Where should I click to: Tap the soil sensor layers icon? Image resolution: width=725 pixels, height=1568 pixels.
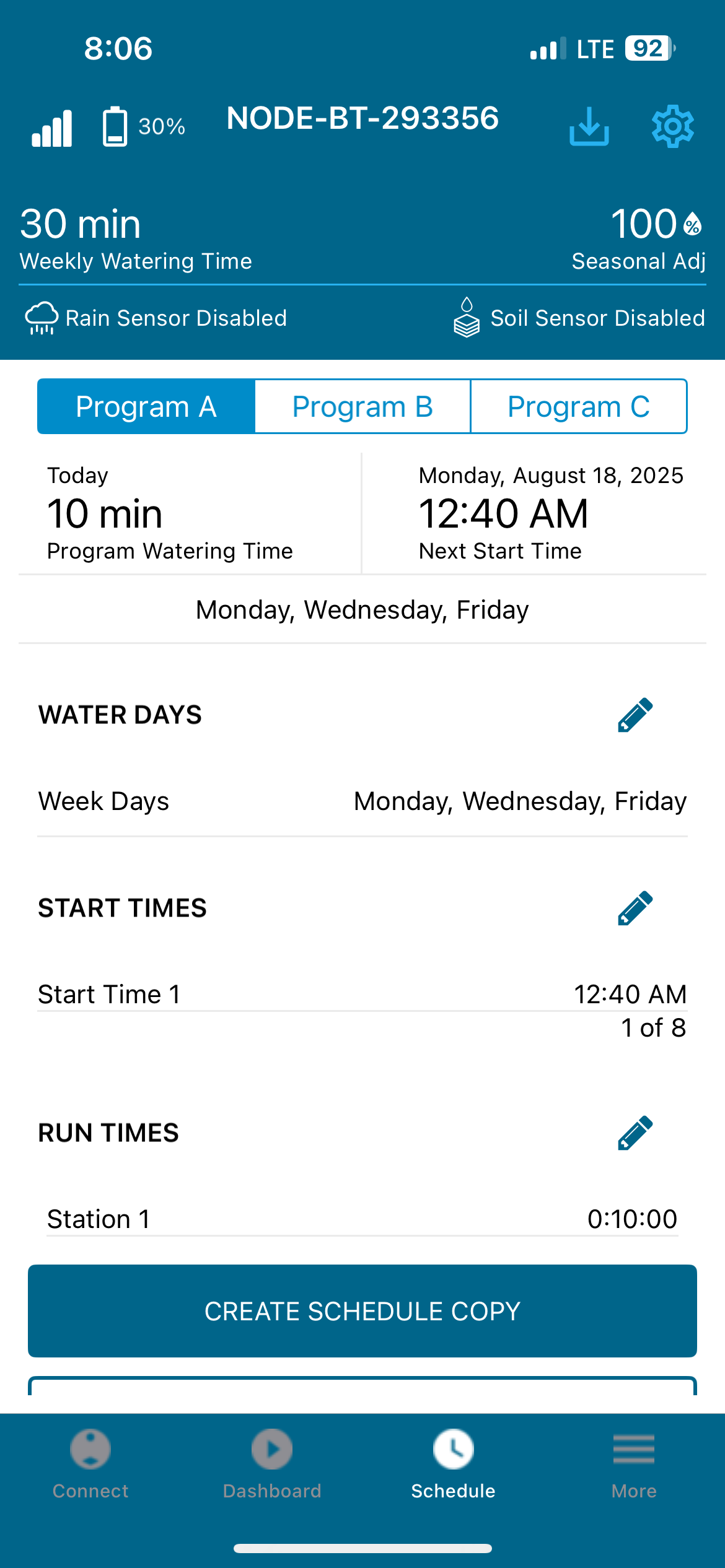(x=467, y=317)
